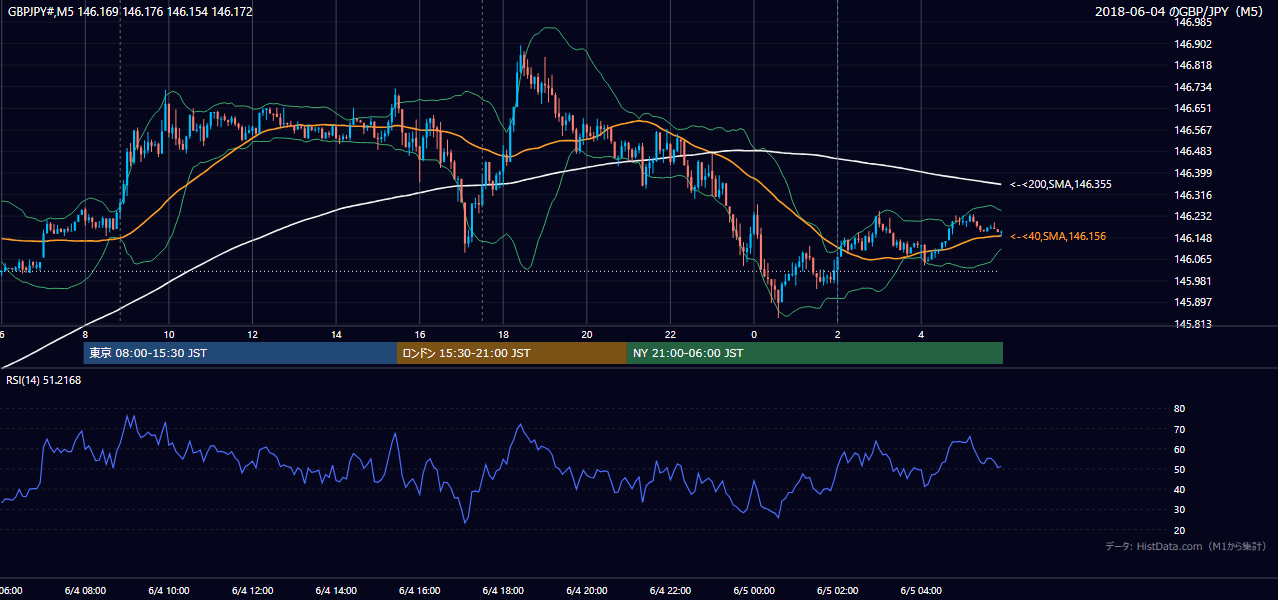Click RSI scale value 50

tap(1180, 469)
